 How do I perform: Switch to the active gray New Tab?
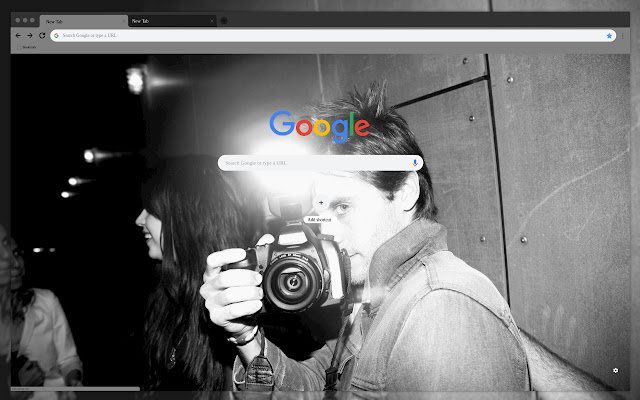coord(84,21)
